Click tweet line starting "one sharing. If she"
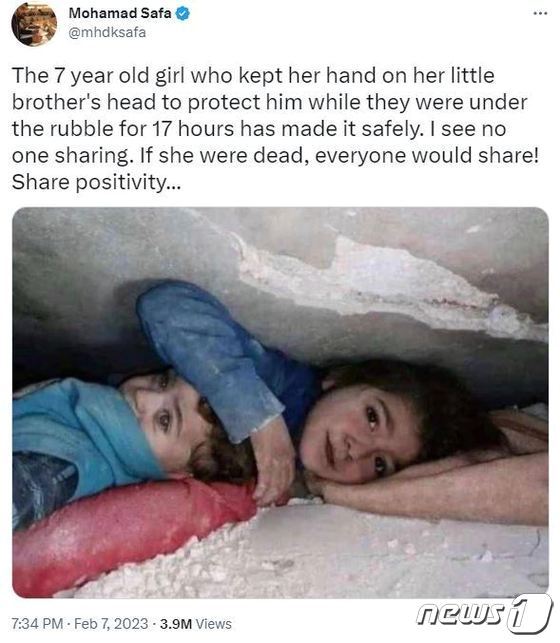This screenshot has height=643, width=560. coord(275,155)
